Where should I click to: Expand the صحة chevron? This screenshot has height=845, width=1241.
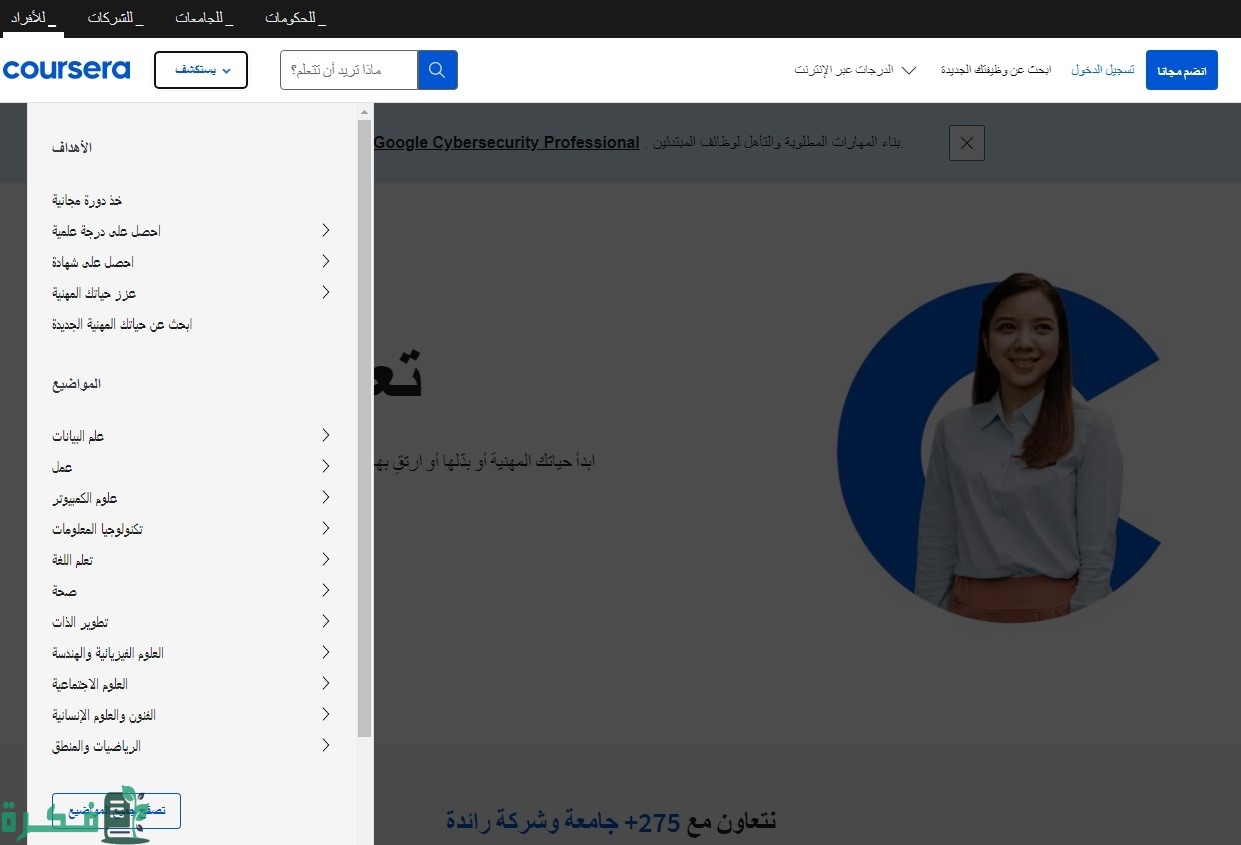click(x=325, y=590)
